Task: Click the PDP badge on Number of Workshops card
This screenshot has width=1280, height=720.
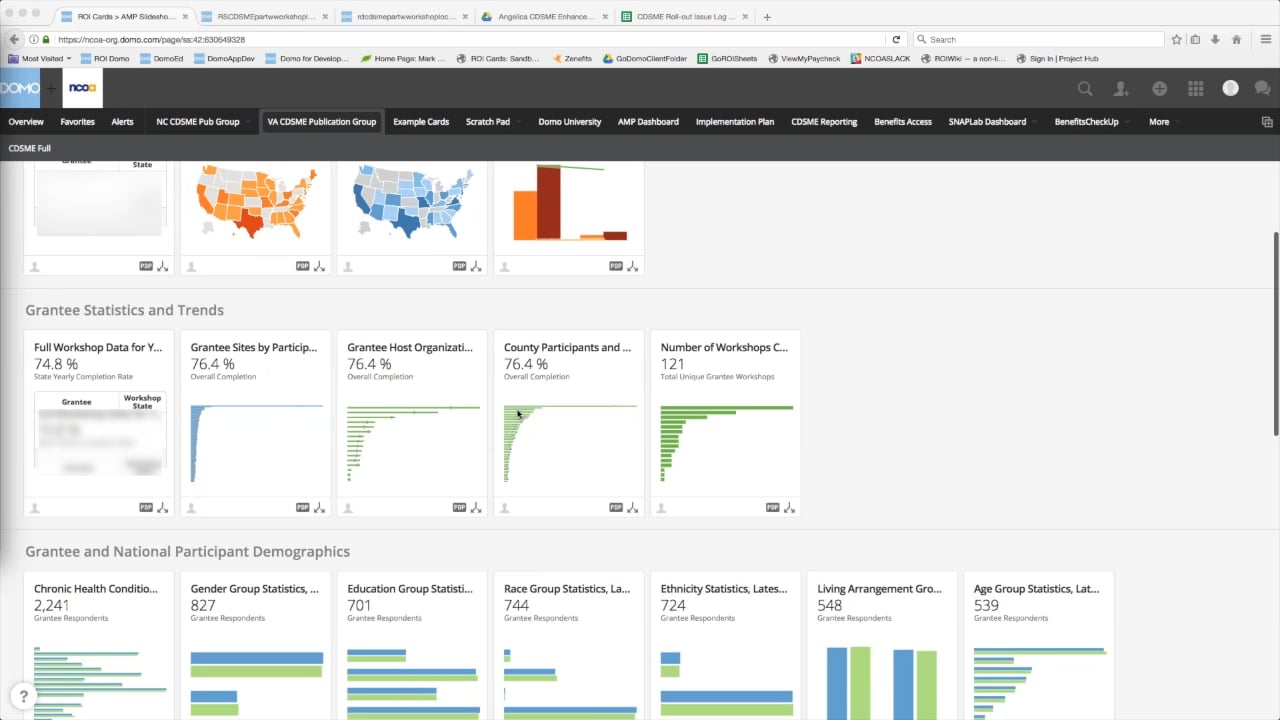Action: [772, 508]
